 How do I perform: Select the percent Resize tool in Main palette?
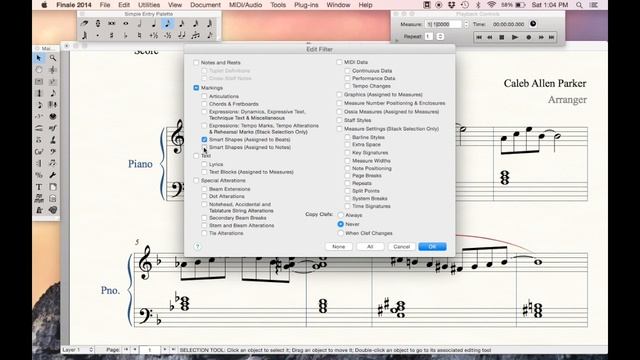click(x=39, y=175)
